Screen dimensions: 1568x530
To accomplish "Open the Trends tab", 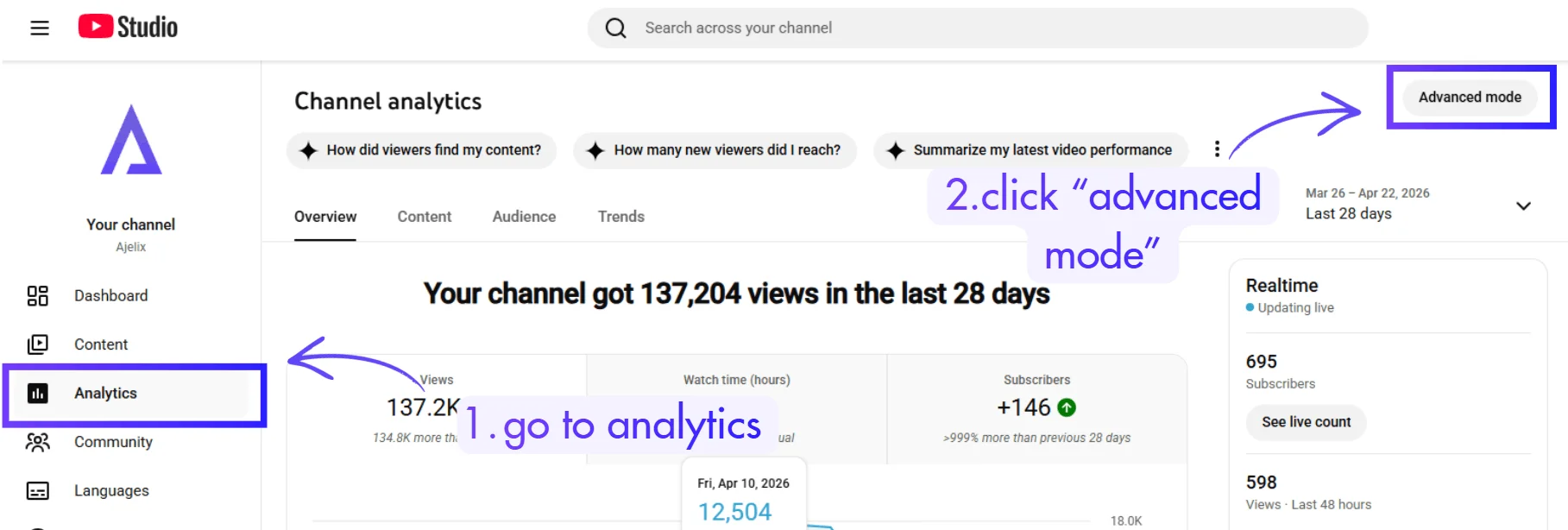I will [620, 217].
